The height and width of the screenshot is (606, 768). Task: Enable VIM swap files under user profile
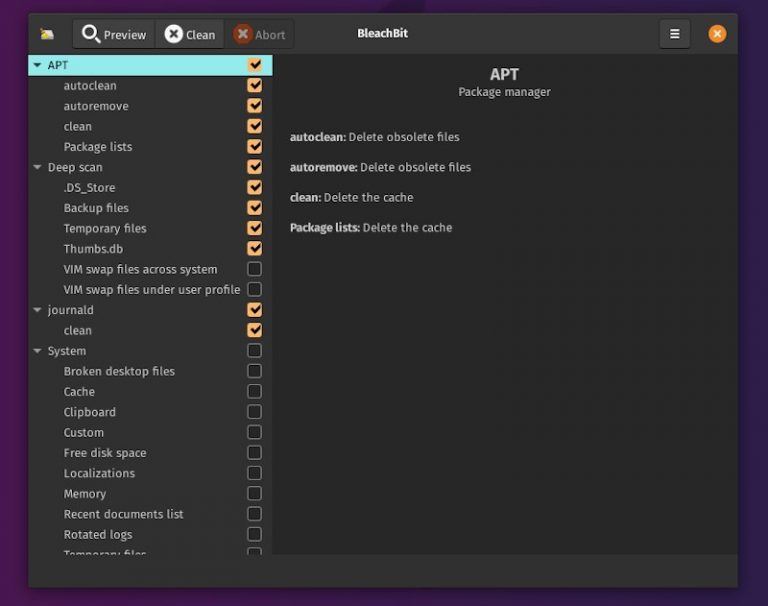(255, 290)
